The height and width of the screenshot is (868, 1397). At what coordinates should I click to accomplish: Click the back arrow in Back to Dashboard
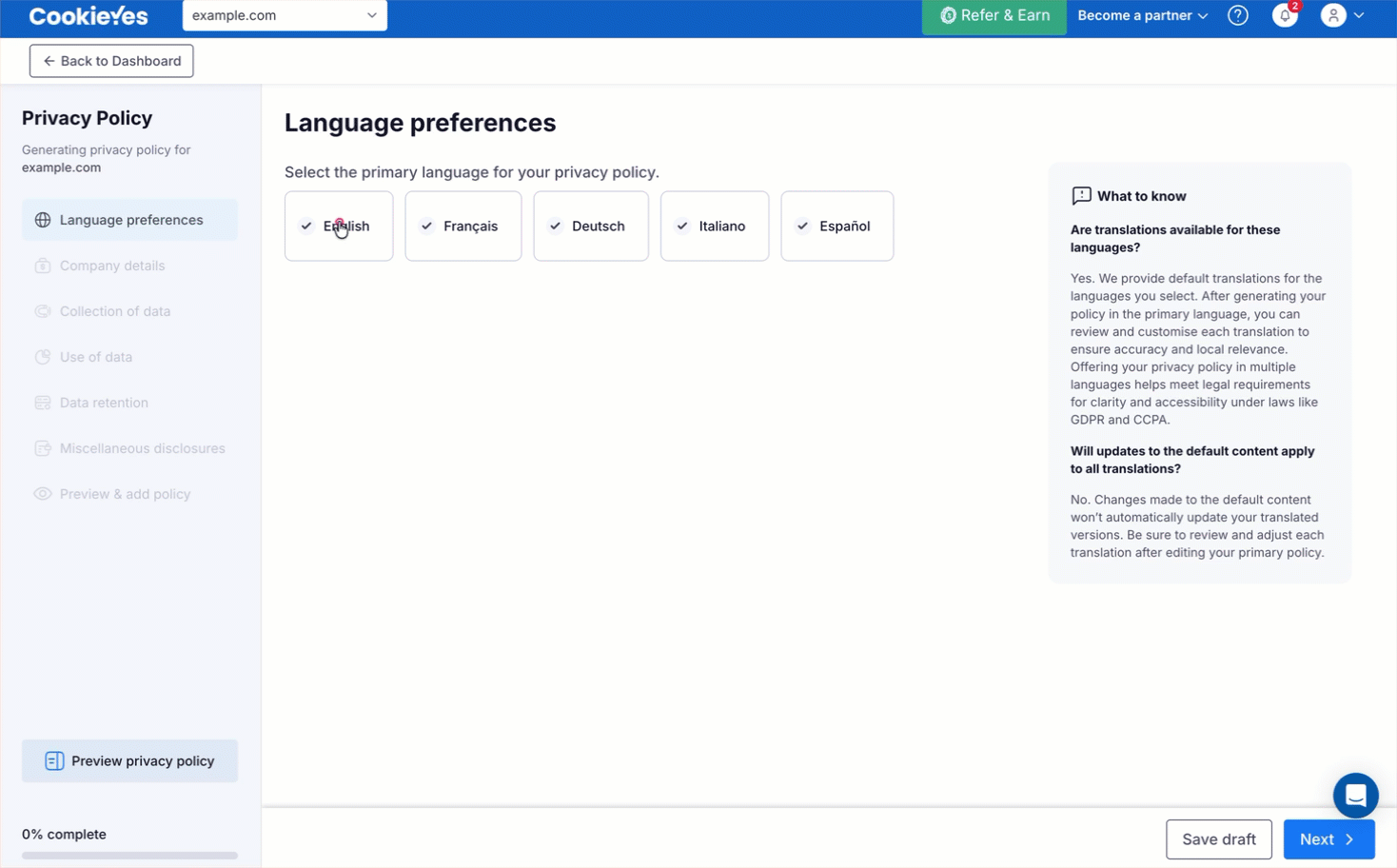coord(49,61)
